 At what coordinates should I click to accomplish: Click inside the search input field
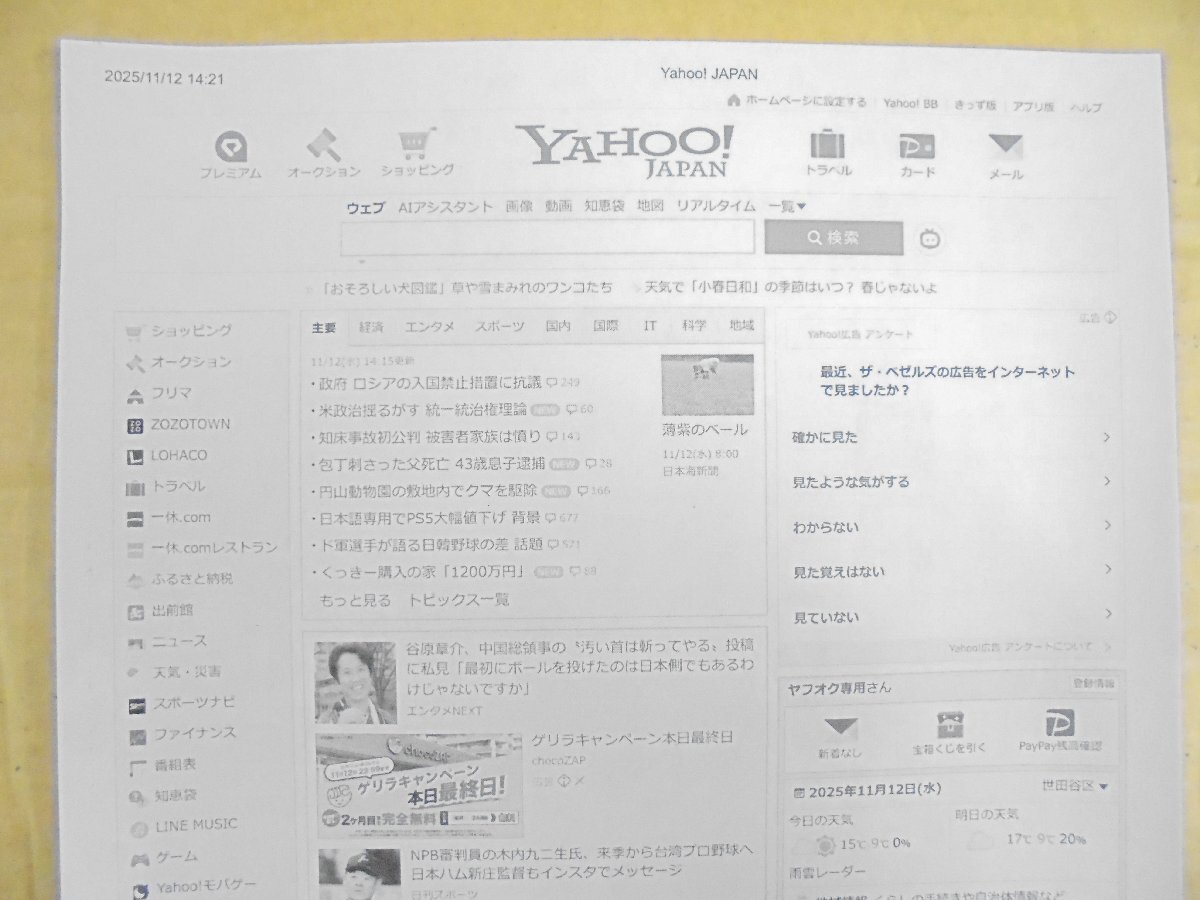click(x=545, y=237)
